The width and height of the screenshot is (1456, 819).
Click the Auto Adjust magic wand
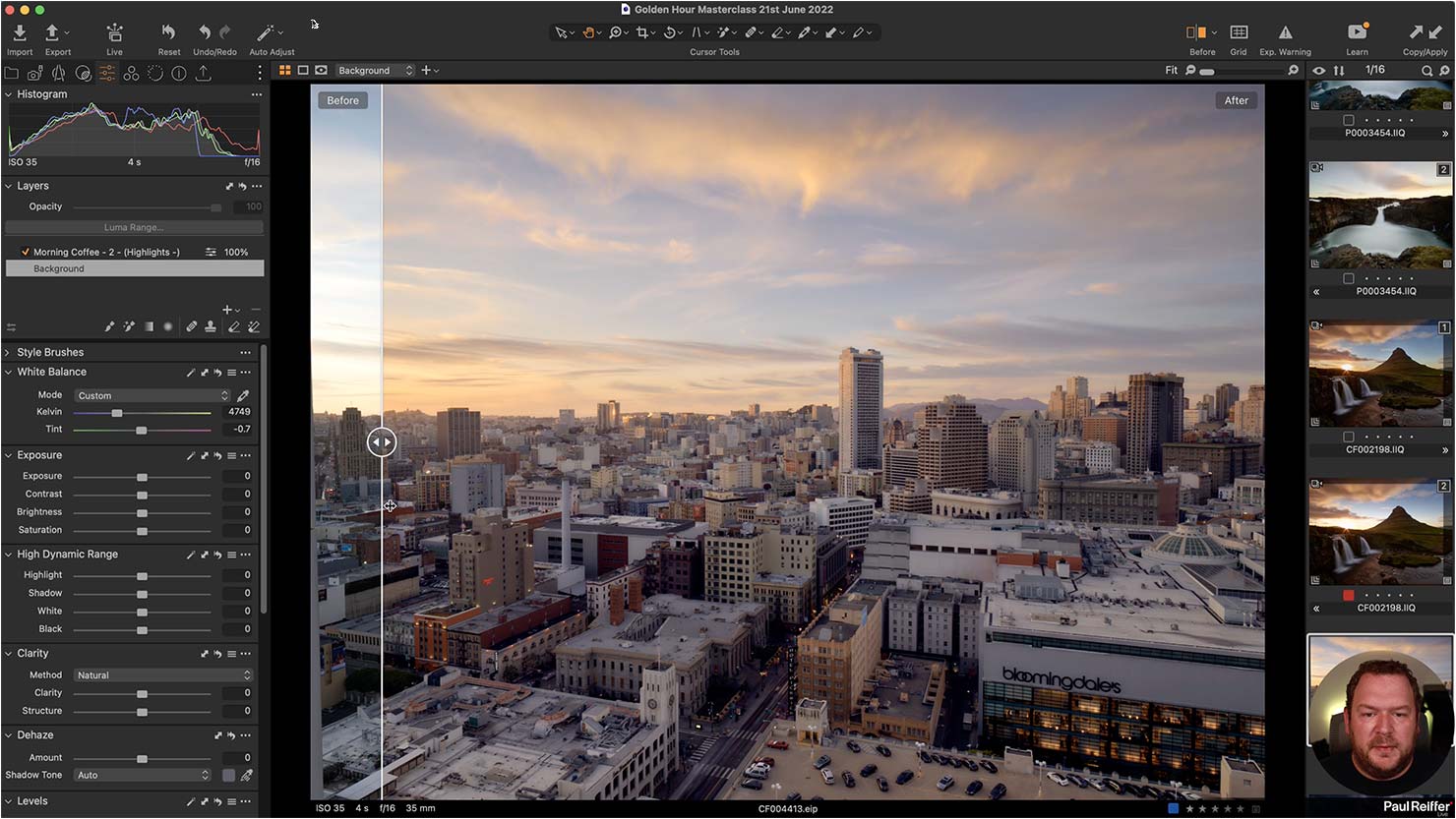(x=265, y=33)
